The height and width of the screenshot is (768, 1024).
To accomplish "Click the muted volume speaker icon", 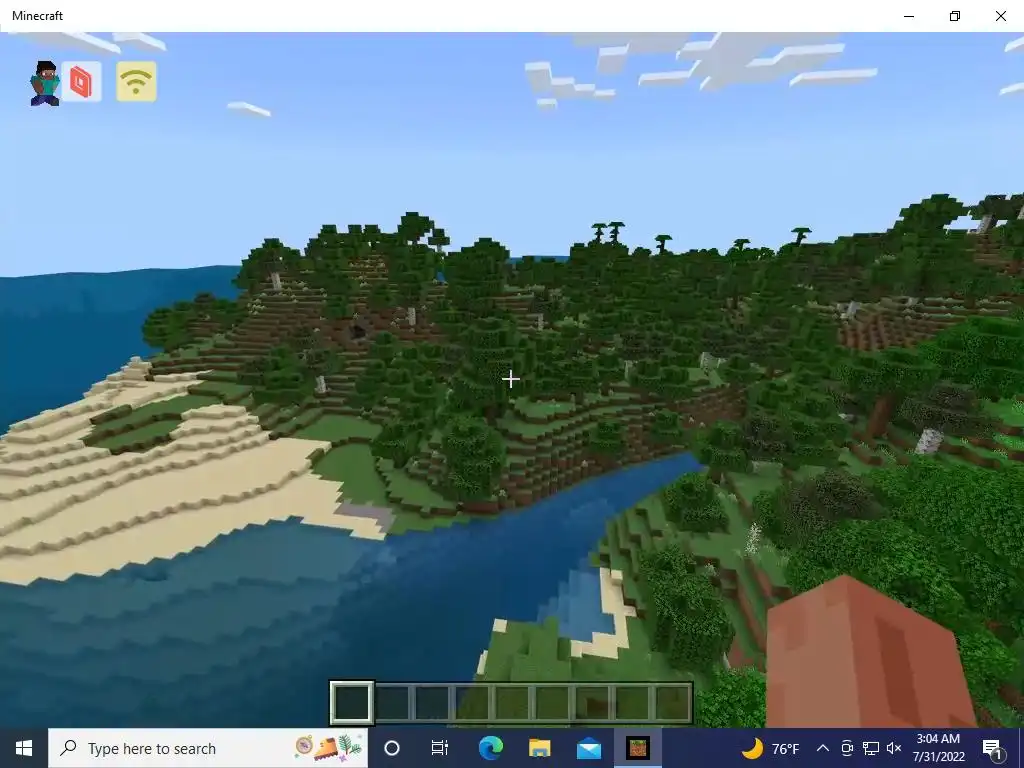I will [x=894, y=748].
